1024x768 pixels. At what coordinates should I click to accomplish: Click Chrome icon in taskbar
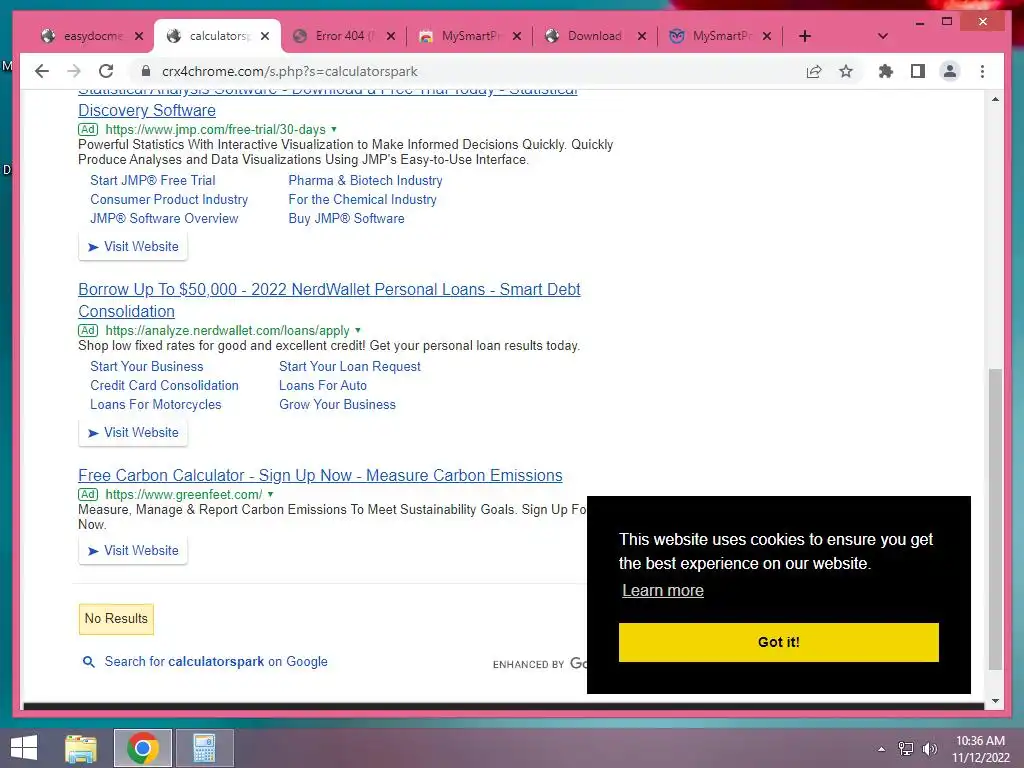tap(143, 748)
